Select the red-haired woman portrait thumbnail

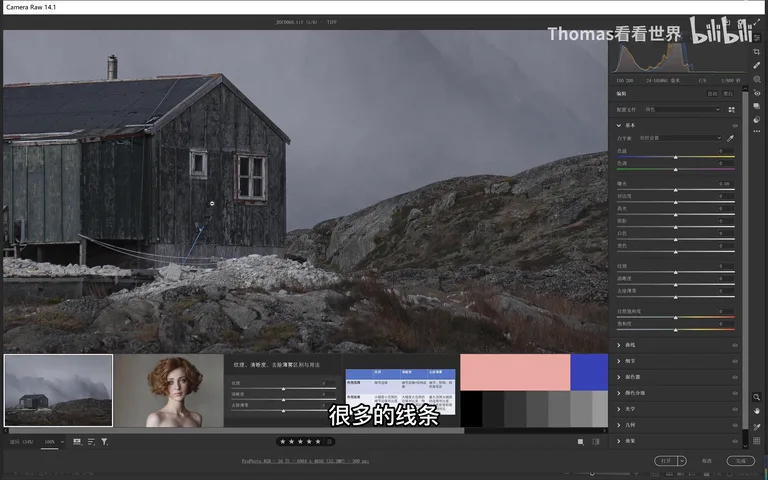[168, 390]
